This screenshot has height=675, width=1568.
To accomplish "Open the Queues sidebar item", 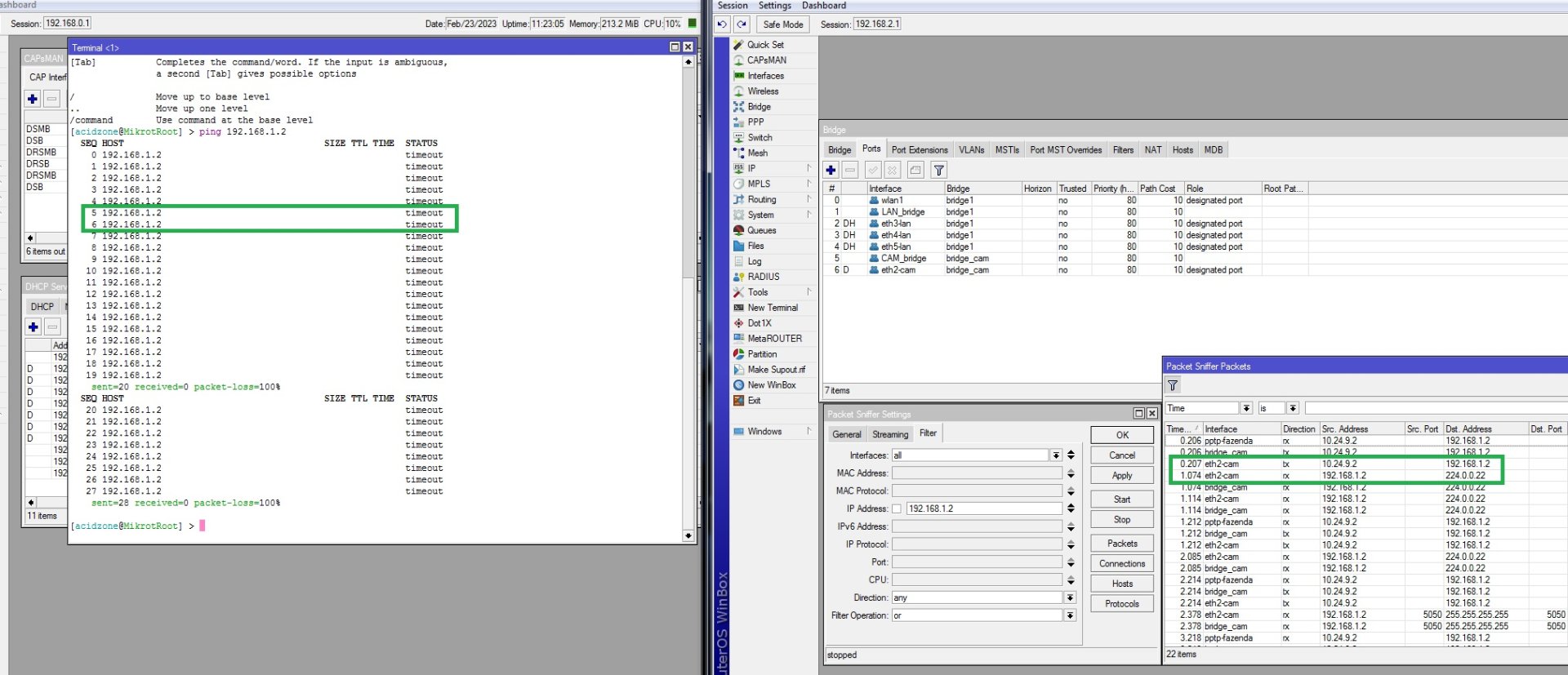I will (x=761, y=230).
